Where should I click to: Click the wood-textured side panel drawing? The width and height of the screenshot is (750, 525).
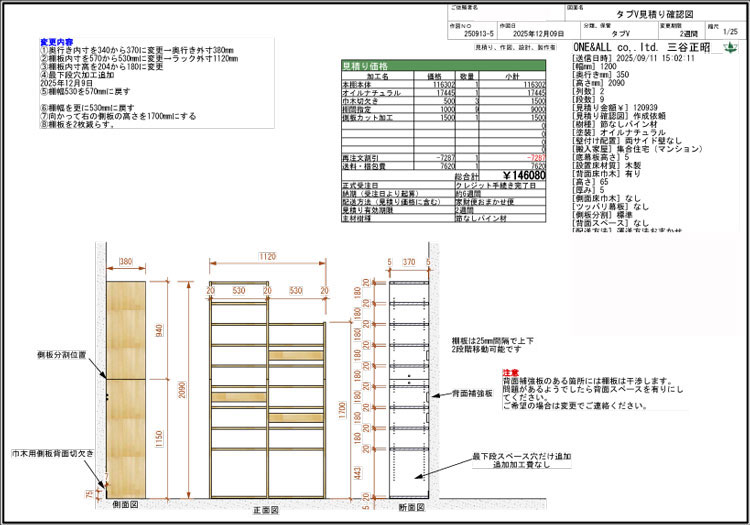(126, 390)
